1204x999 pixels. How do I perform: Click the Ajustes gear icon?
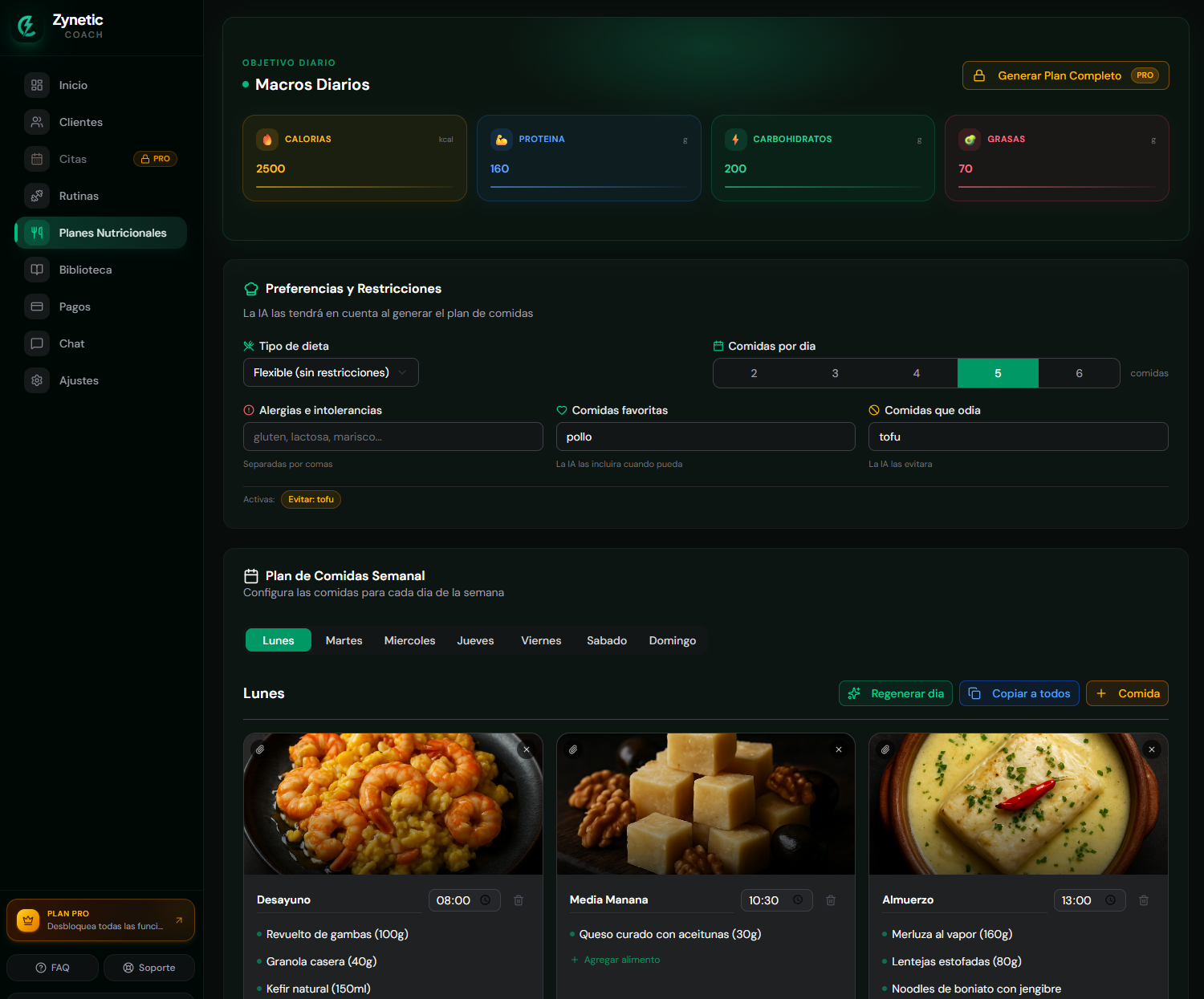[37, 380]
